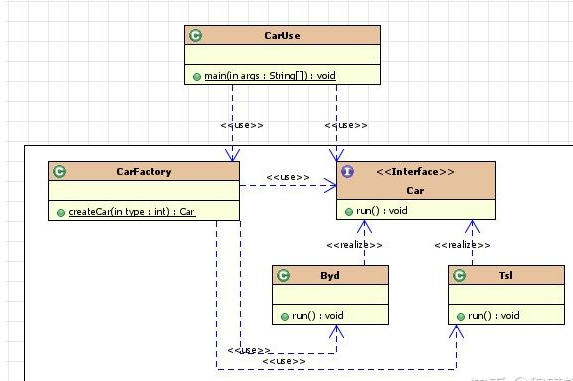The height and width of the screenshot is (381, 573).
Task: Click the green class icon on CarUse
Action: coord(196,35)
